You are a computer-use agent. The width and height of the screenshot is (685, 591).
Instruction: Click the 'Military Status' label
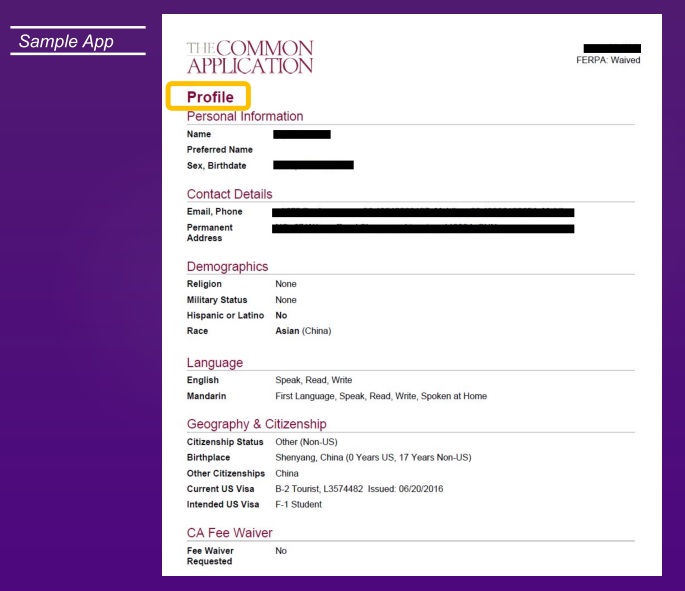(x=217, y=300)
